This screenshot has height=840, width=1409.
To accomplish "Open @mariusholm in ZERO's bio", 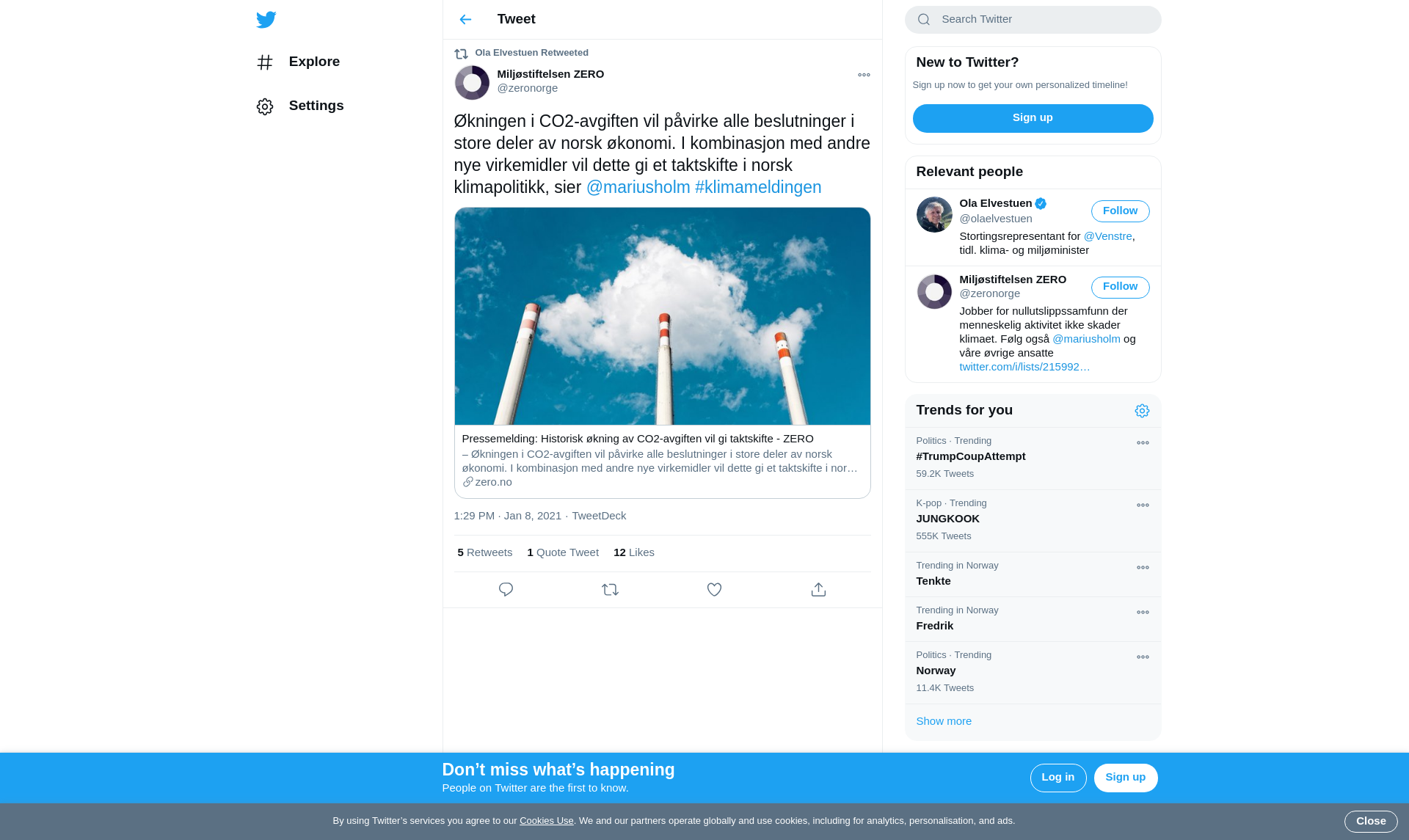I will click(x=1086, y=339).
